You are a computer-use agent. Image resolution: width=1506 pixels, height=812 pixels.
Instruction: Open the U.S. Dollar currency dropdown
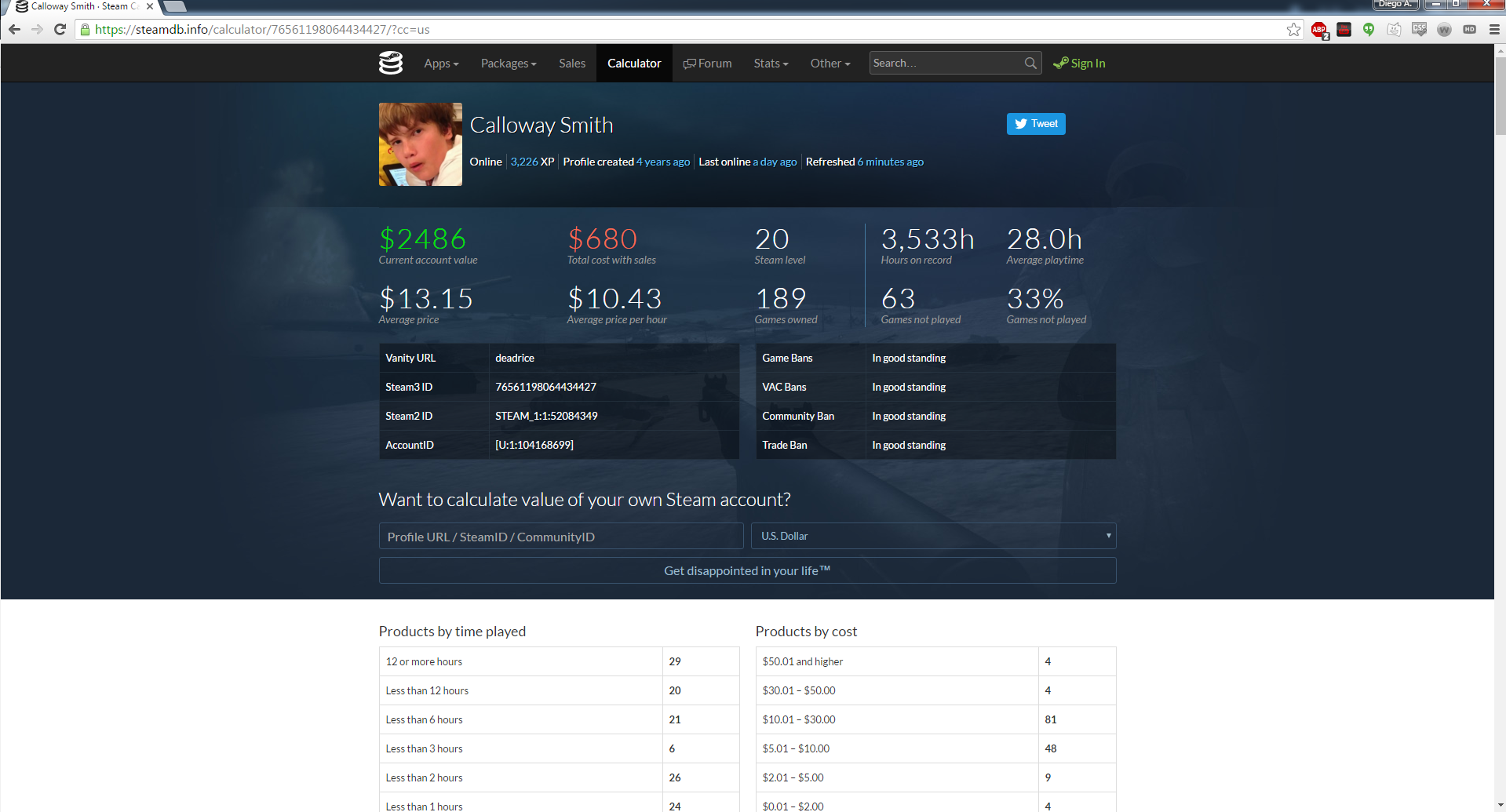(x=934, y=536)
